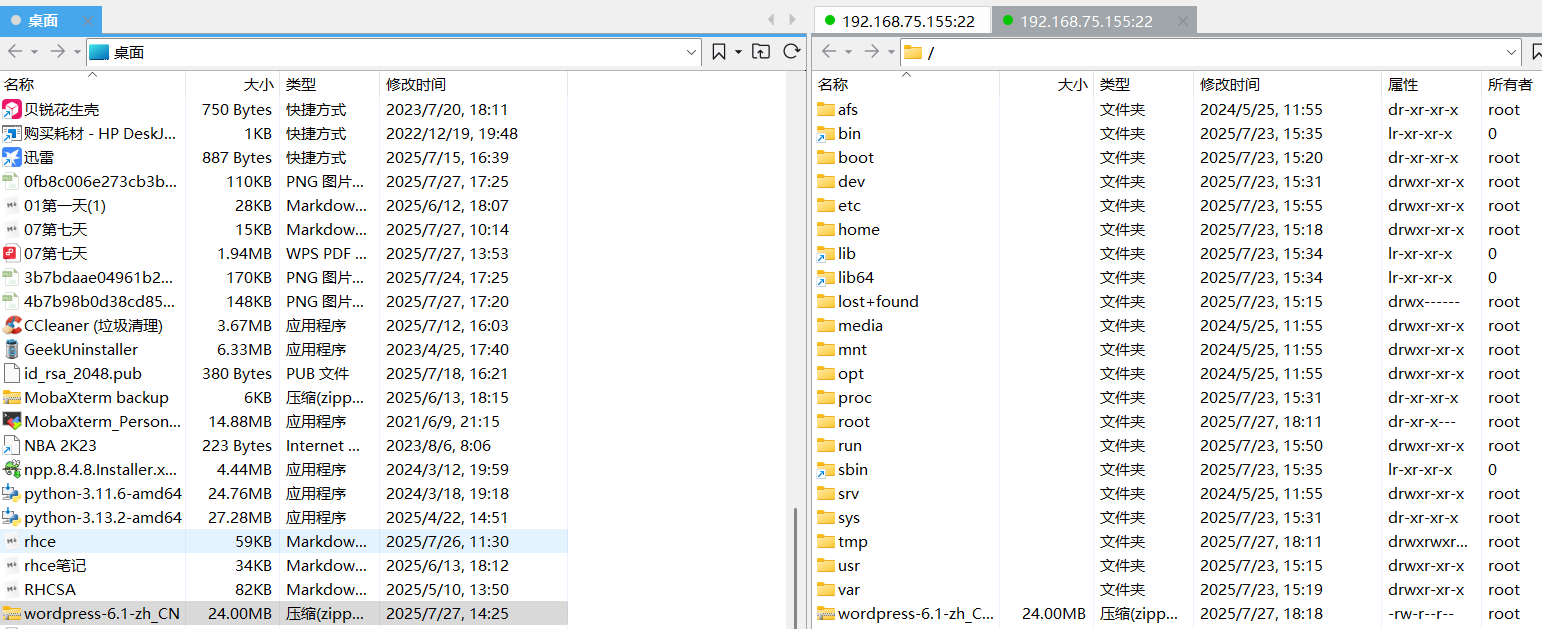Select the local wordpress-6.1-zh_CN file name

102,613
